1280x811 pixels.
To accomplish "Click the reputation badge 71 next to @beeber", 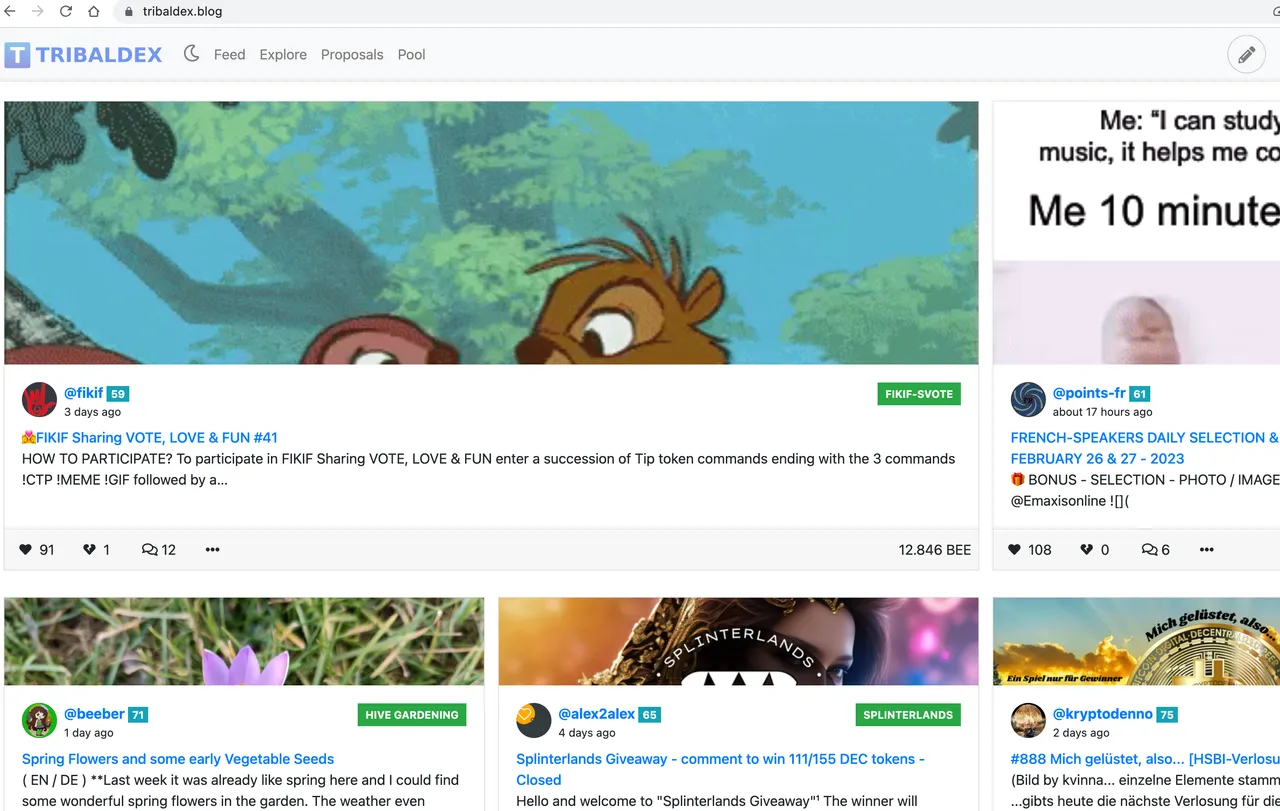I will point(138,715).
